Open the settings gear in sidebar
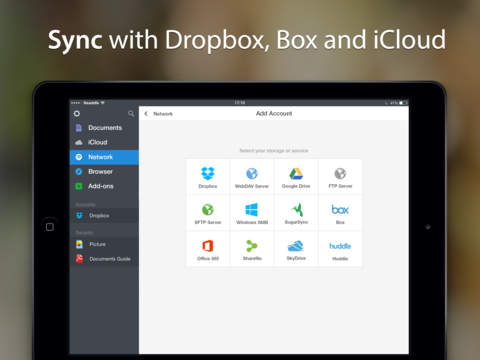The height and width of the screenshot is (360, 480). [77, 114]
